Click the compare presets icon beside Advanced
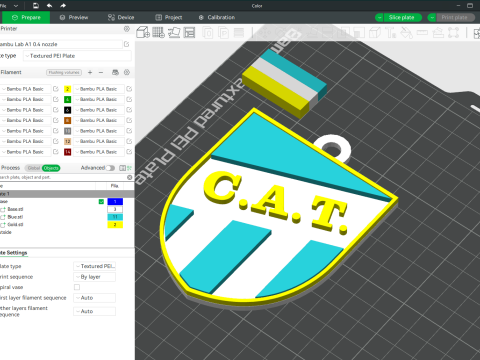 point(122,168)
